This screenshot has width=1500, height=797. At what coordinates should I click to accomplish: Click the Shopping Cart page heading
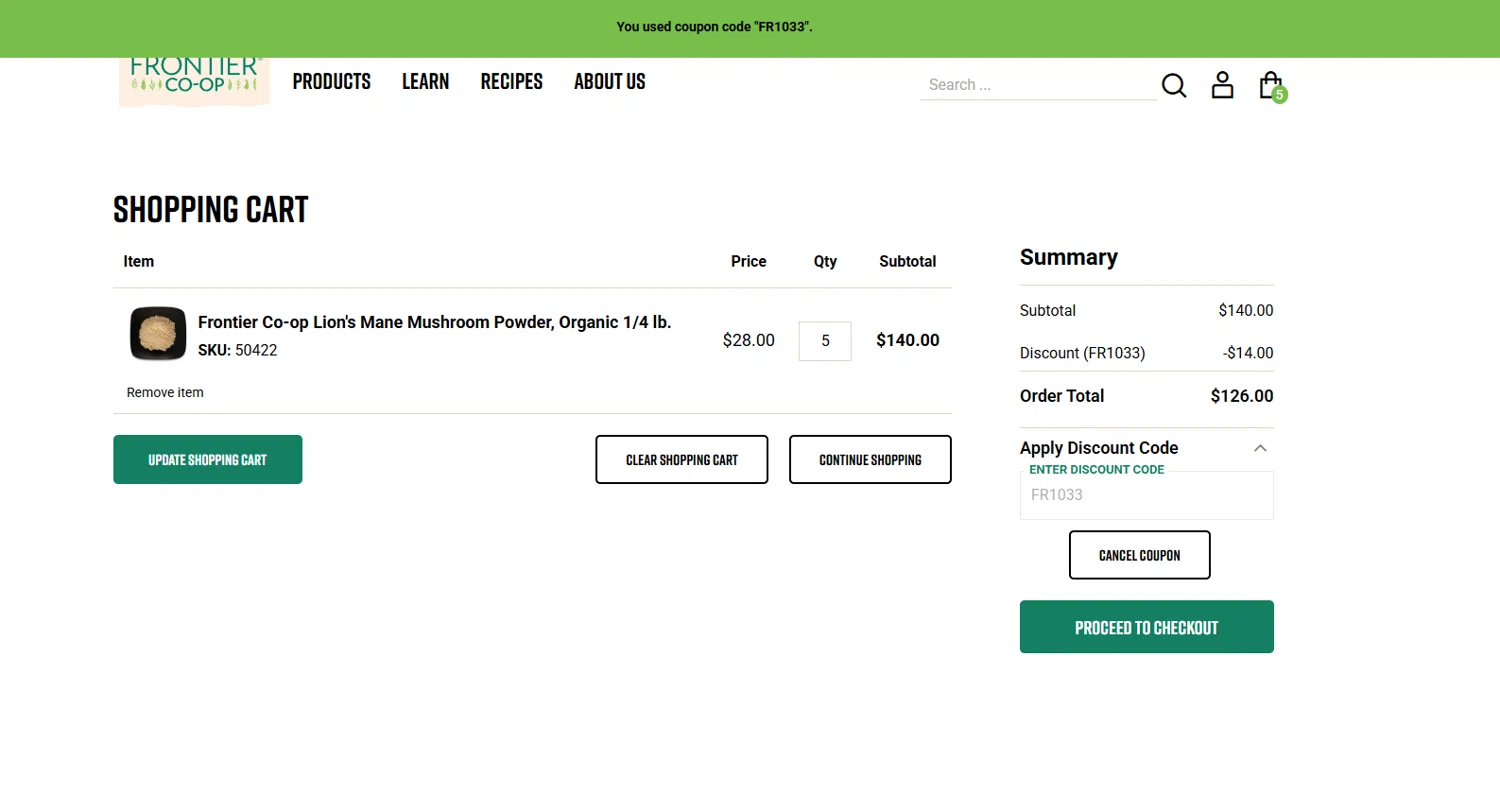[x=211, y=210]
